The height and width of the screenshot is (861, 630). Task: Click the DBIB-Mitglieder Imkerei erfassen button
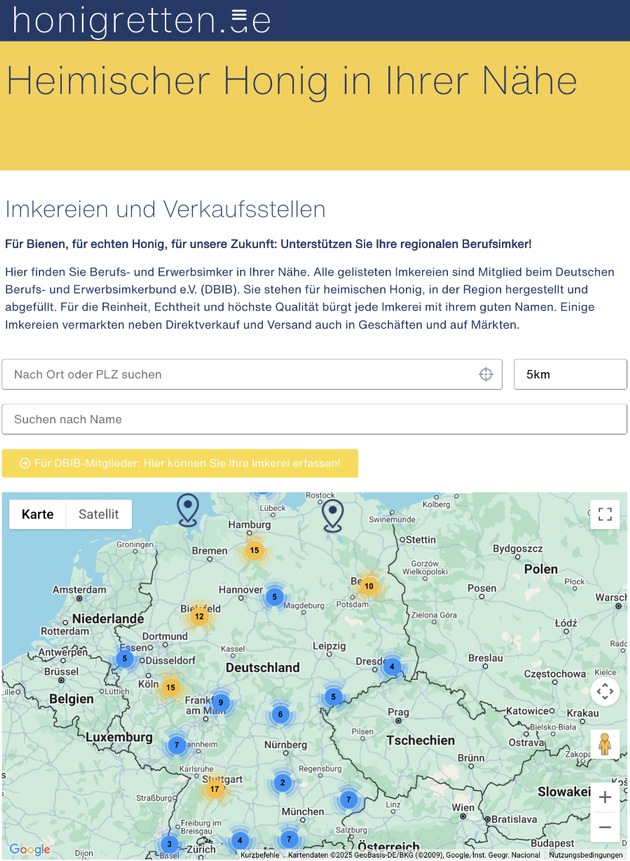click(x=180, y=463)
